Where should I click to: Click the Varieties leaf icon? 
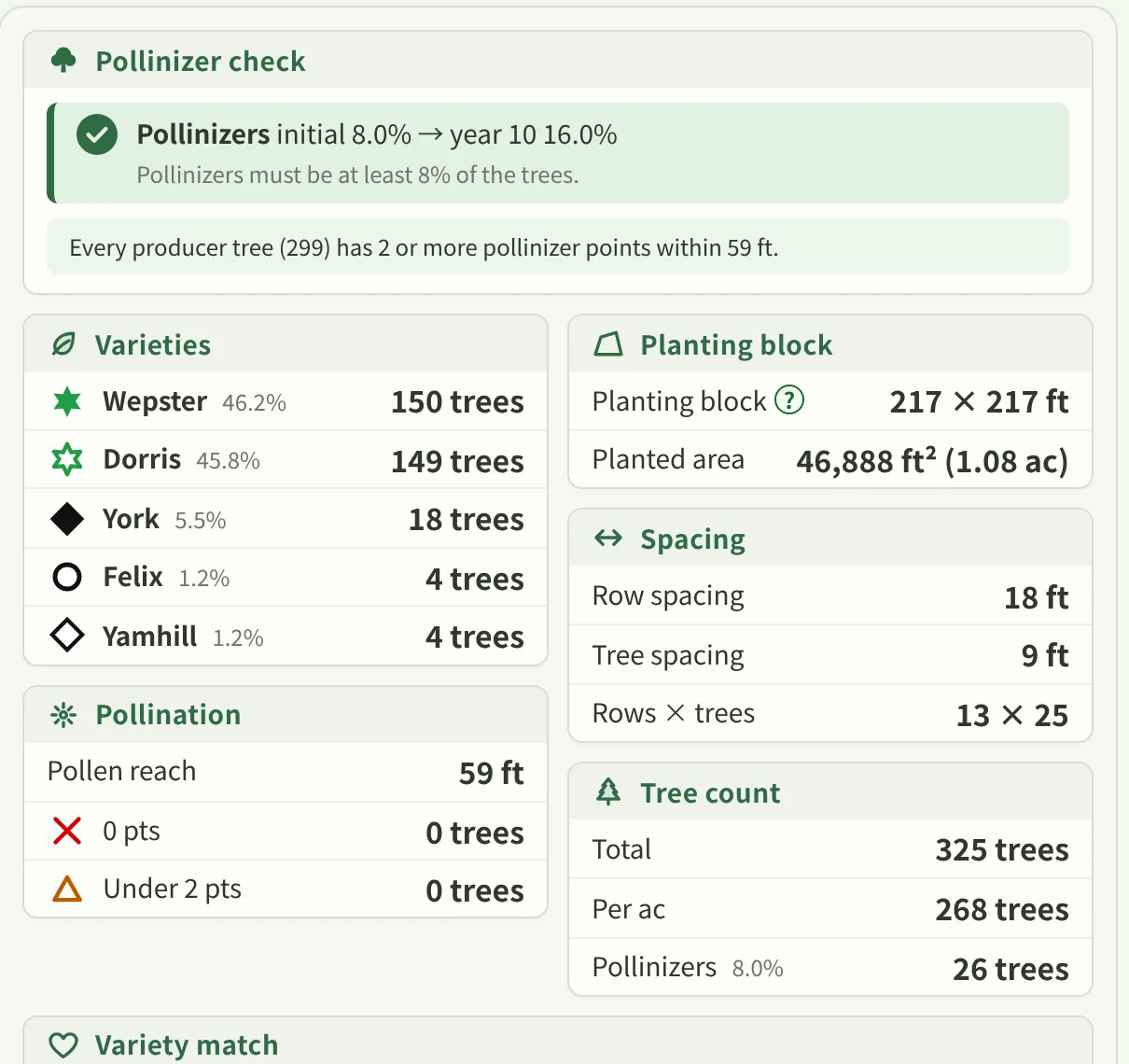63,344
